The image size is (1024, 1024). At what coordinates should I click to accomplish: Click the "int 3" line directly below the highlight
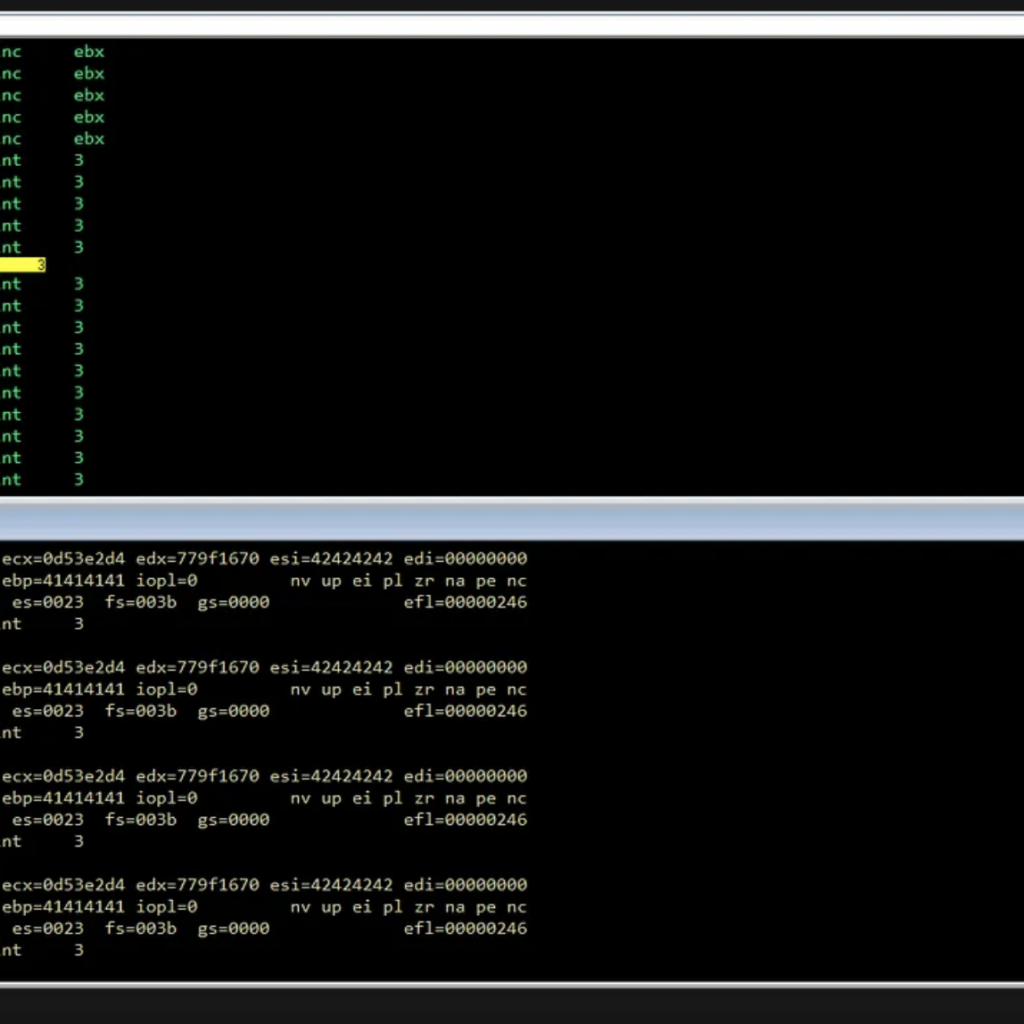click(40, 284)
